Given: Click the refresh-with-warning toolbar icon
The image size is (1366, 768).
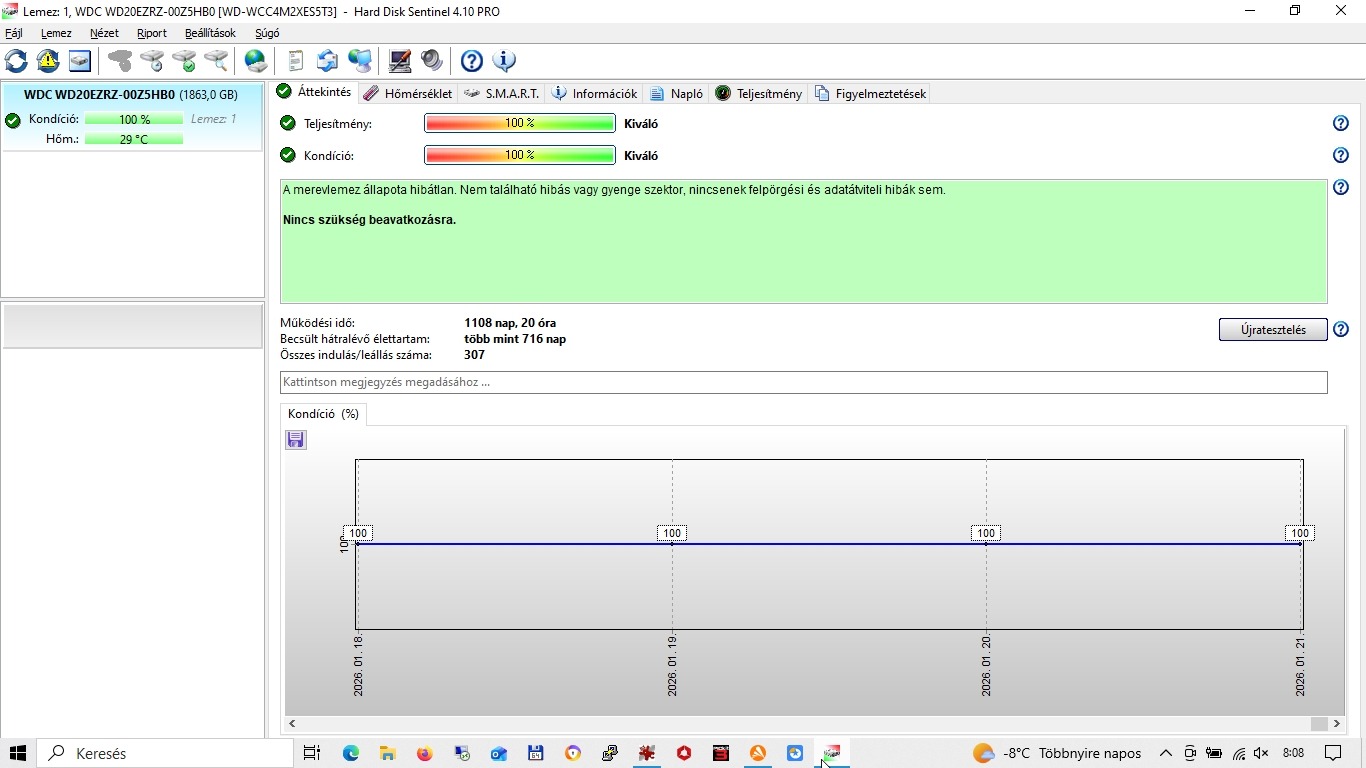Looking at the screenshot, I should pyautogui.click(x=48, y=61).
